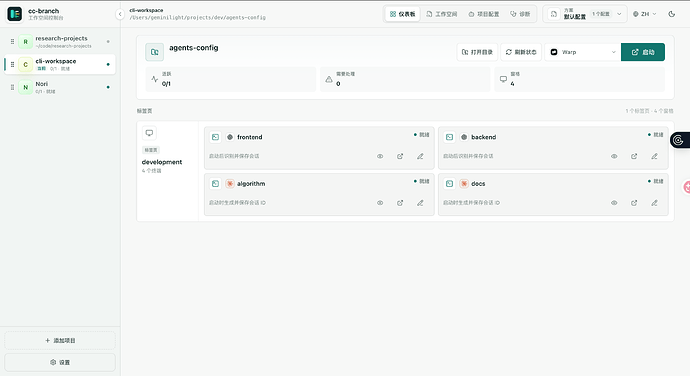Viewport: 690px width, 376px height.
Task: Toggle the backend pane eye icon
Action: [x=614, y=156]
